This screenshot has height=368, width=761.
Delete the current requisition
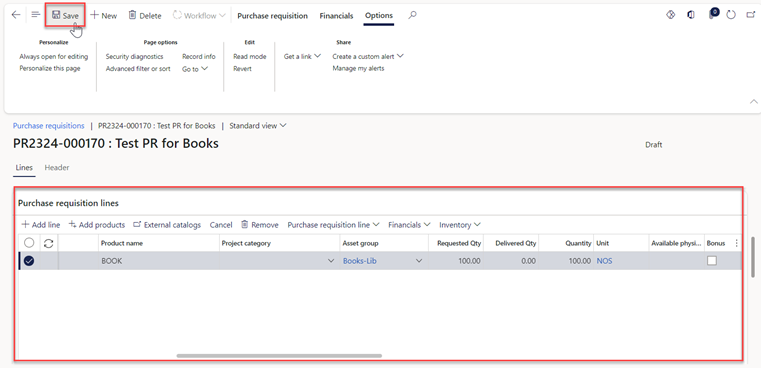(x=145, y=16)
